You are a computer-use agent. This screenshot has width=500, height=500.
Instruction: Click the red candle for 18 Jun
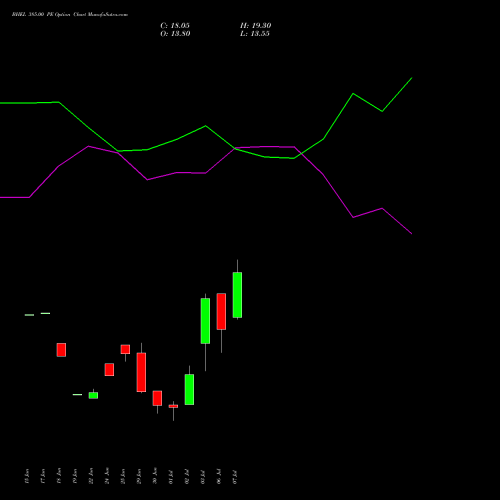pos(61,350)
